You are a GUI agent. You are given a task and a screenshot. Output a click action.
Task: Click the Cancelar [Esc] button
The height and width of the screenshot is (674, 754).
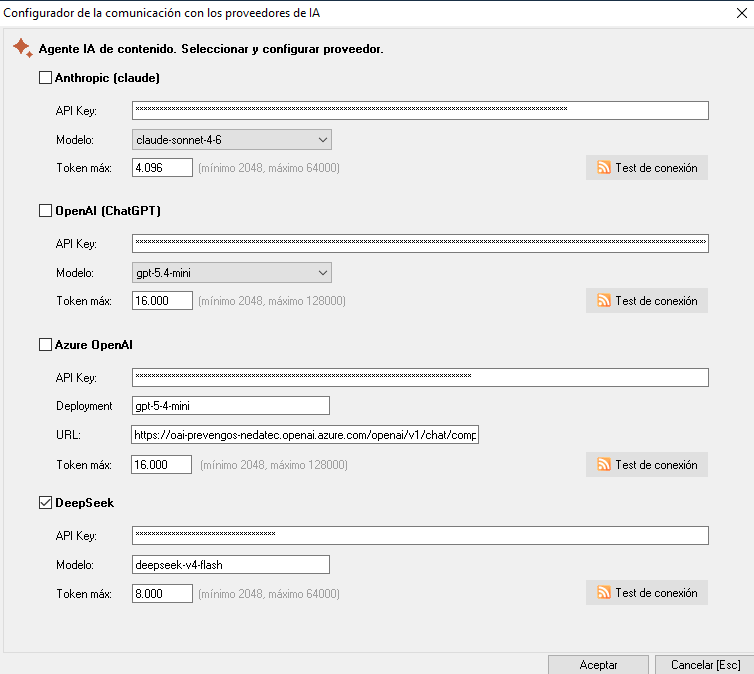click(705, 665)
